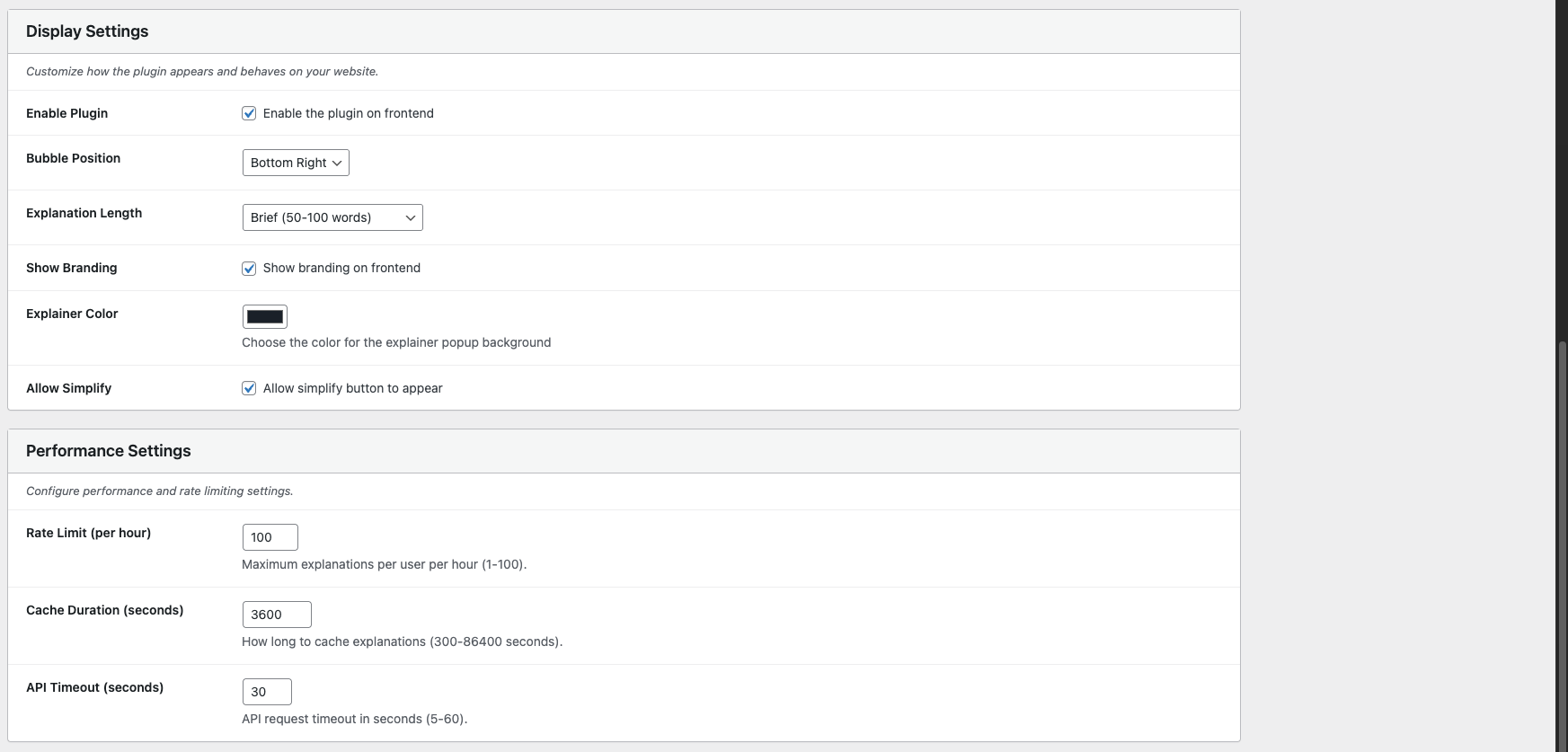
Task: Click the 'Bubble Position' row label
Action: coord(73,158)
